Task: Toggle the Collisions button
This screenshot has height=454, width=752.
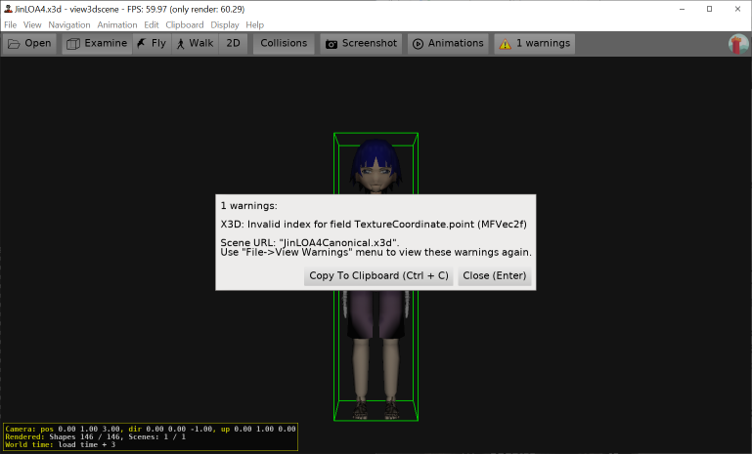Action: click(283, 44)
